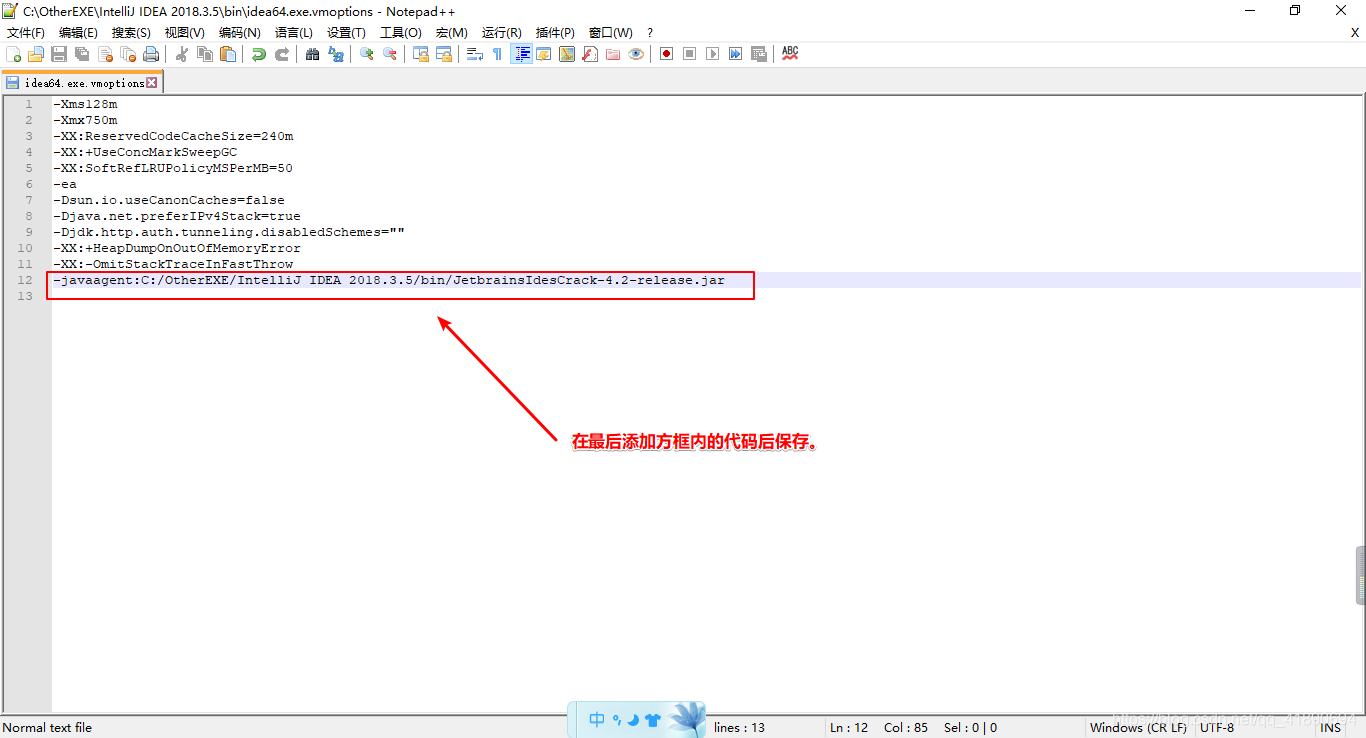Click the ABC spell check icon

[790, 54]
